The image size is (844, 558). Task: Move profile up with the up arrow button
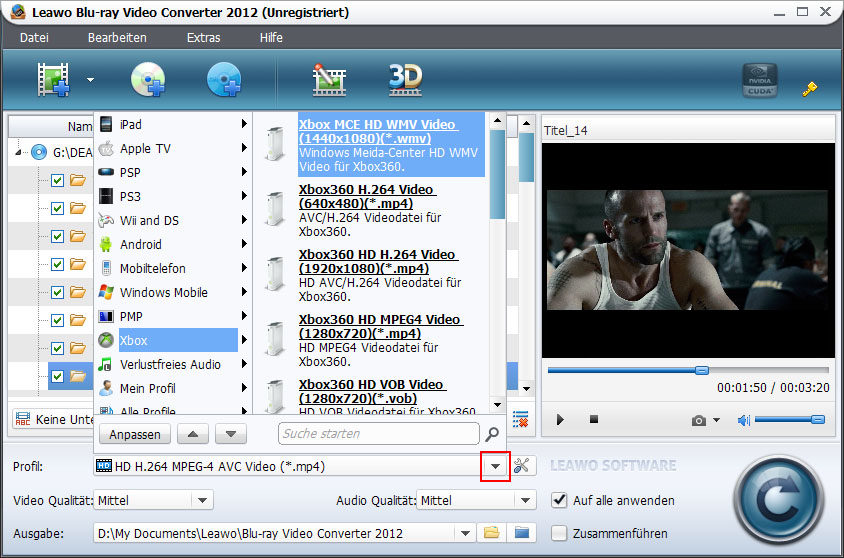[x=193, y=434]
